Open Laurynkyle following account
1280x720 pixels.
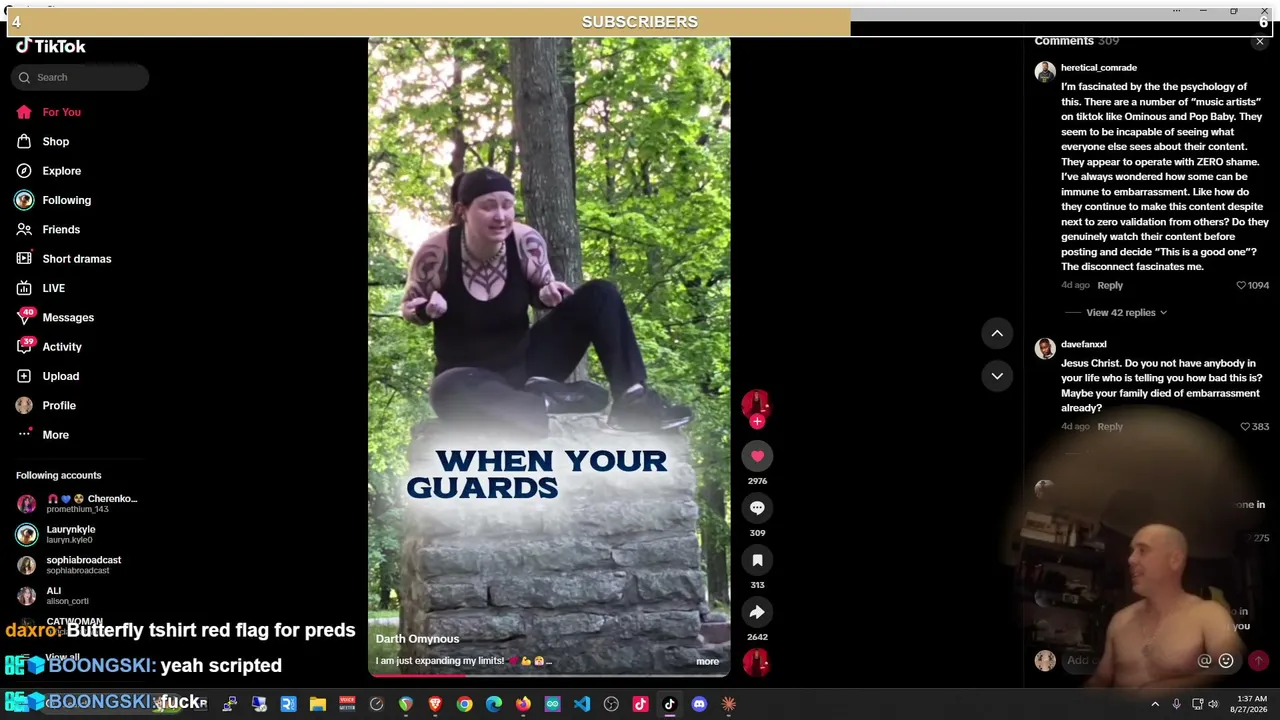(70, 534)
